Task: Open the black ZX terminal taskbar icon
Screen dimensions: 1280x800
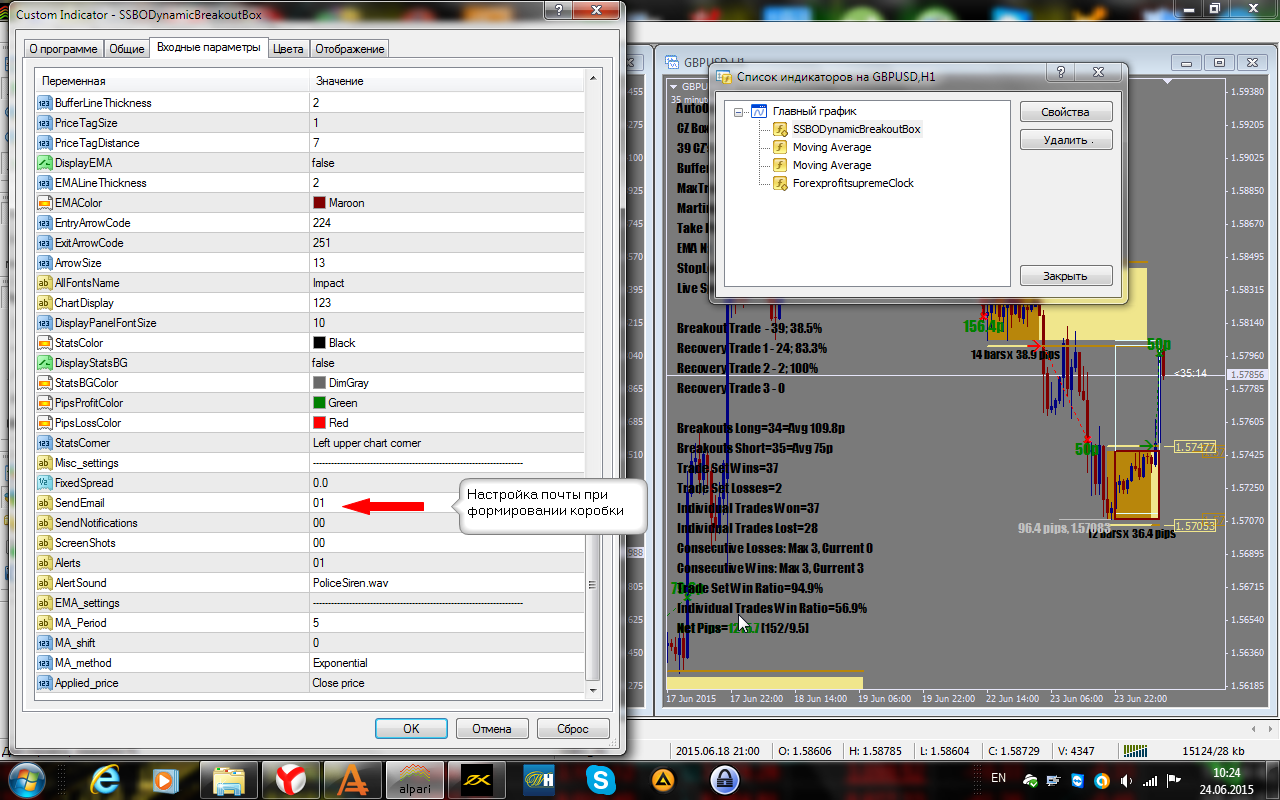Action: (x=477, y=779)
